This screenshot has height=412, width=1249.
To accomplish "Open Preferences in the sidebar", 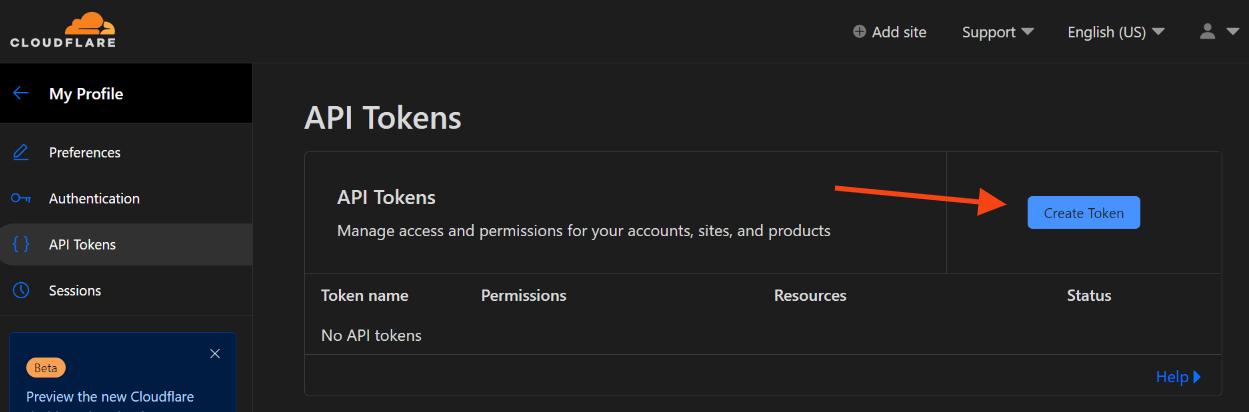I will click(x=85, y=153).
